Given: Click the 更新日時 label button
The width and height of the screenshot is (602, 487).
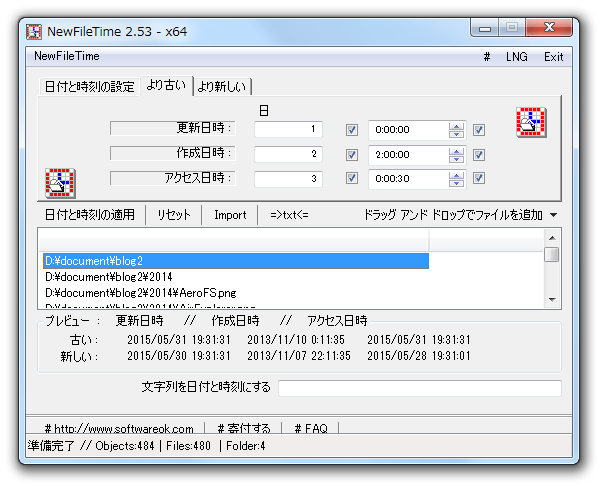Looking at the screenshot, I should 172,128.
